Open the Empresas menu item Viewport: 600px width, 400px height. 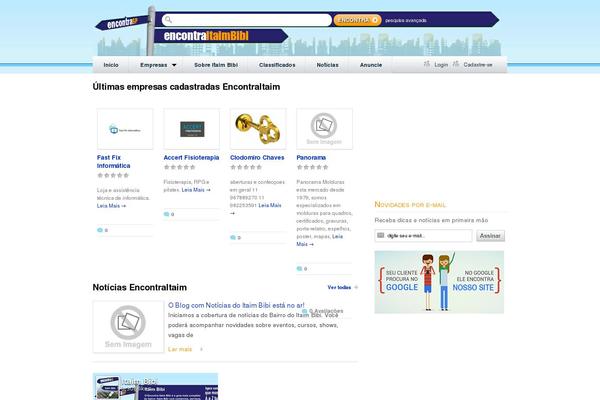153,65
